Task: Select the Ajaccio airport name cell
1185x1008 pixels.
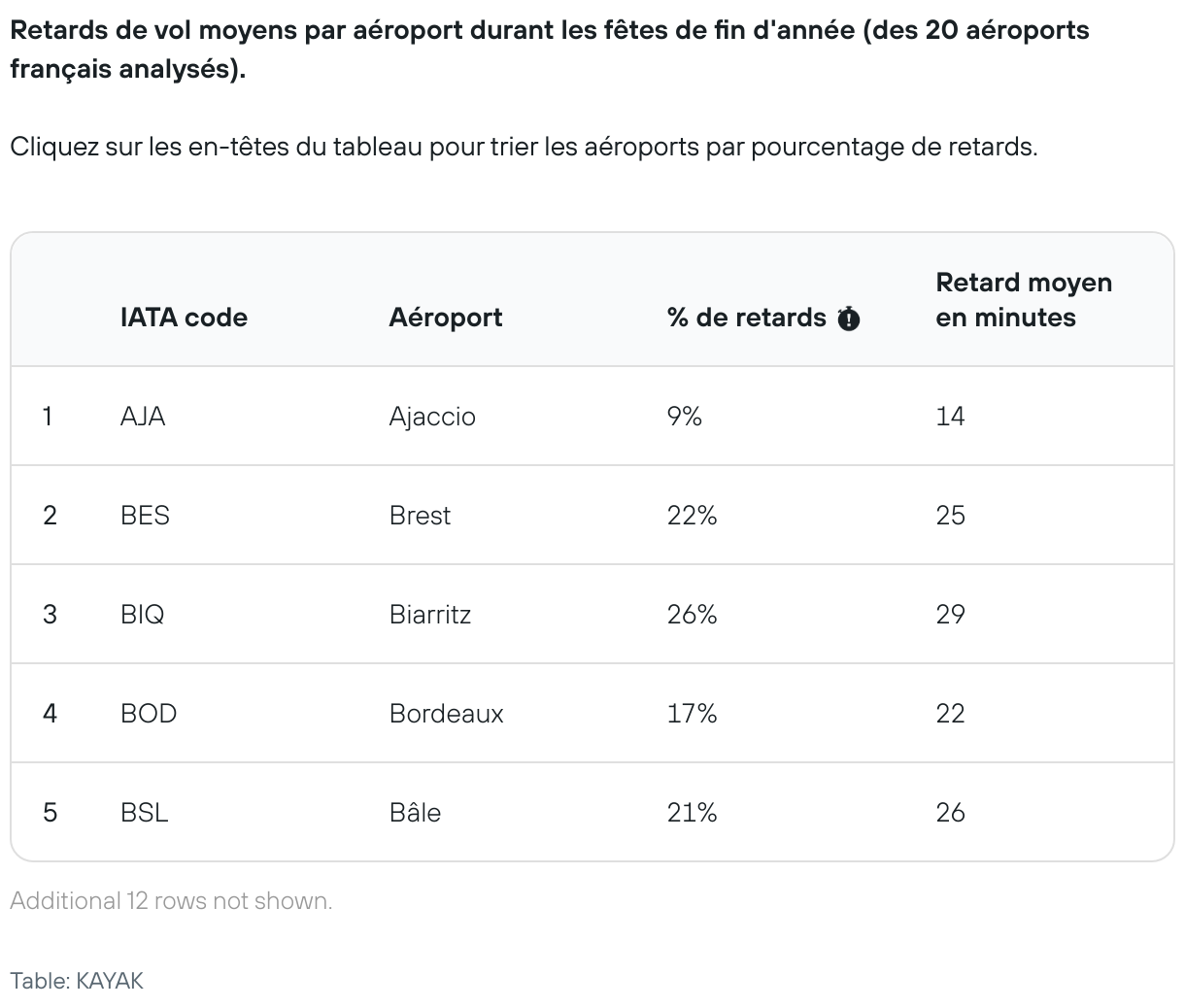Action: (432, 417)
